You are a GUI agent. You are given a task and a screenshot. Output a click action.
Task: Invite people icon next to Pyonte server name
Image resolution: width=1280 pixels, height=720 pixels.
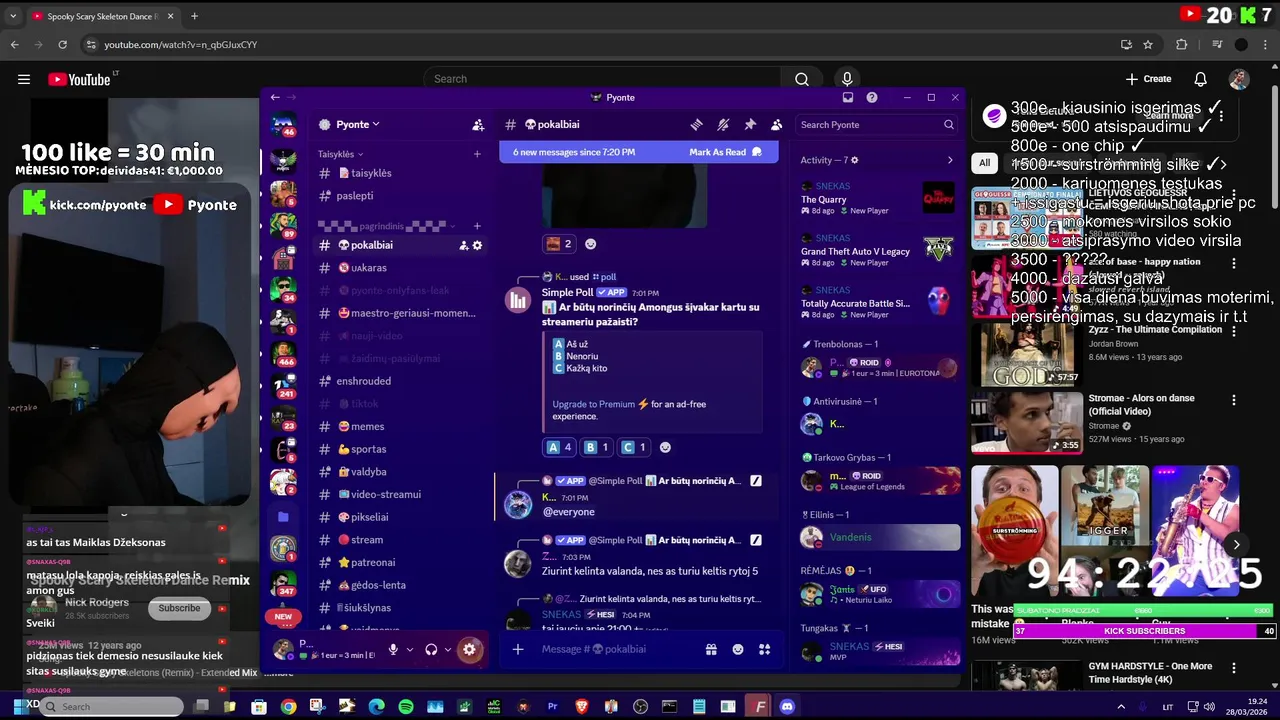478,125
